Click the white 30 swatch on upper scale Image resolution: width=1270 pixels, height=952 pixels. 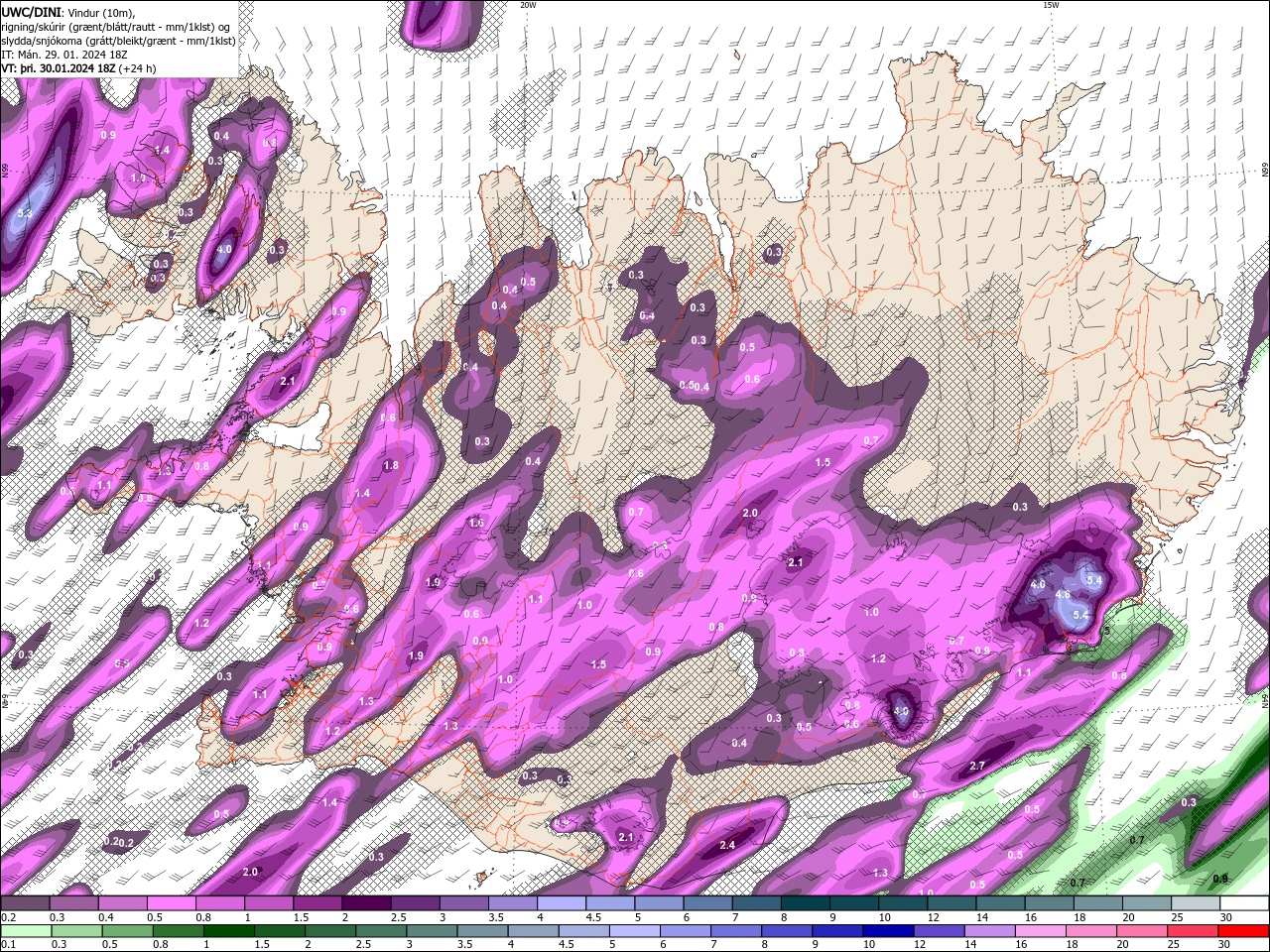[1244, 903]
